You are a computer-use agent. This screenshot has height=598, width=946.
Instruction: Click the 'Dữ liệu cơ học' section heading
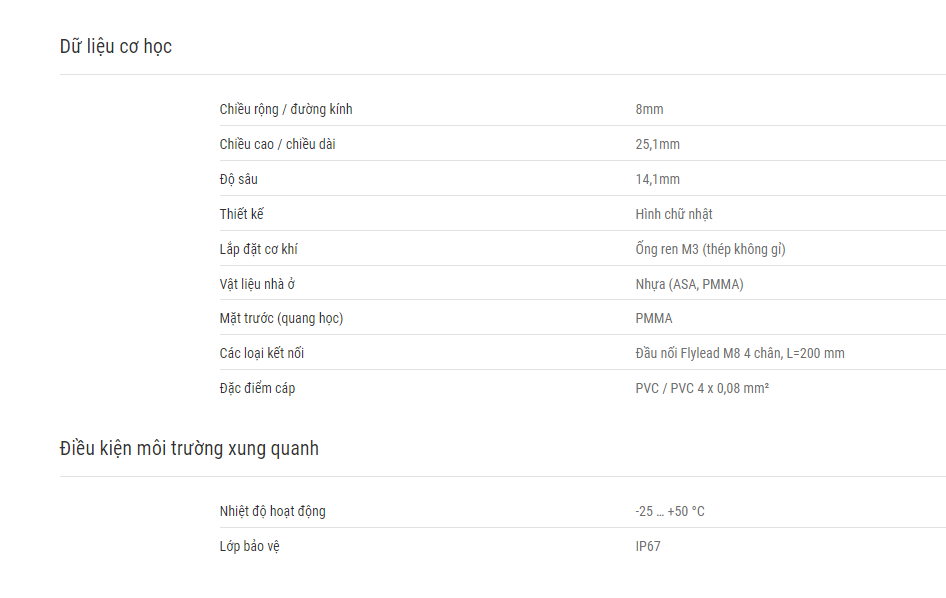(116, 46)
